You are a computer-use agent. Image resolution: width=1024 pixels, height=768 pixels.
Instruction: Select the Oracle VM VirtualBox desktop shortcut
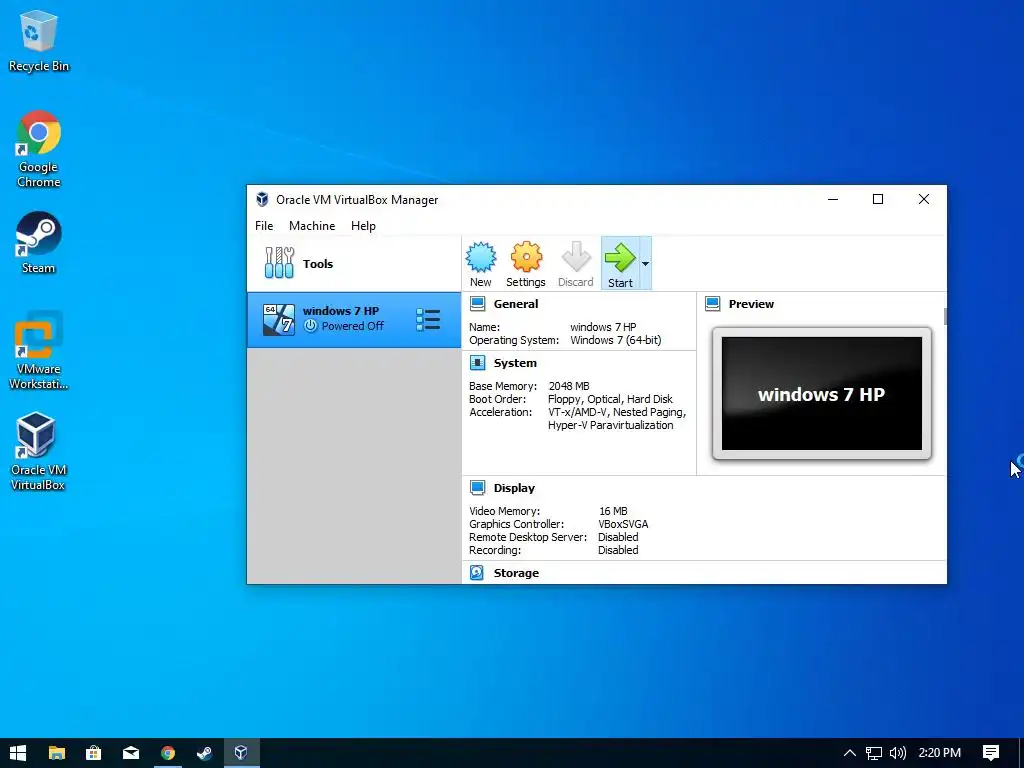(x=38, y=451)
